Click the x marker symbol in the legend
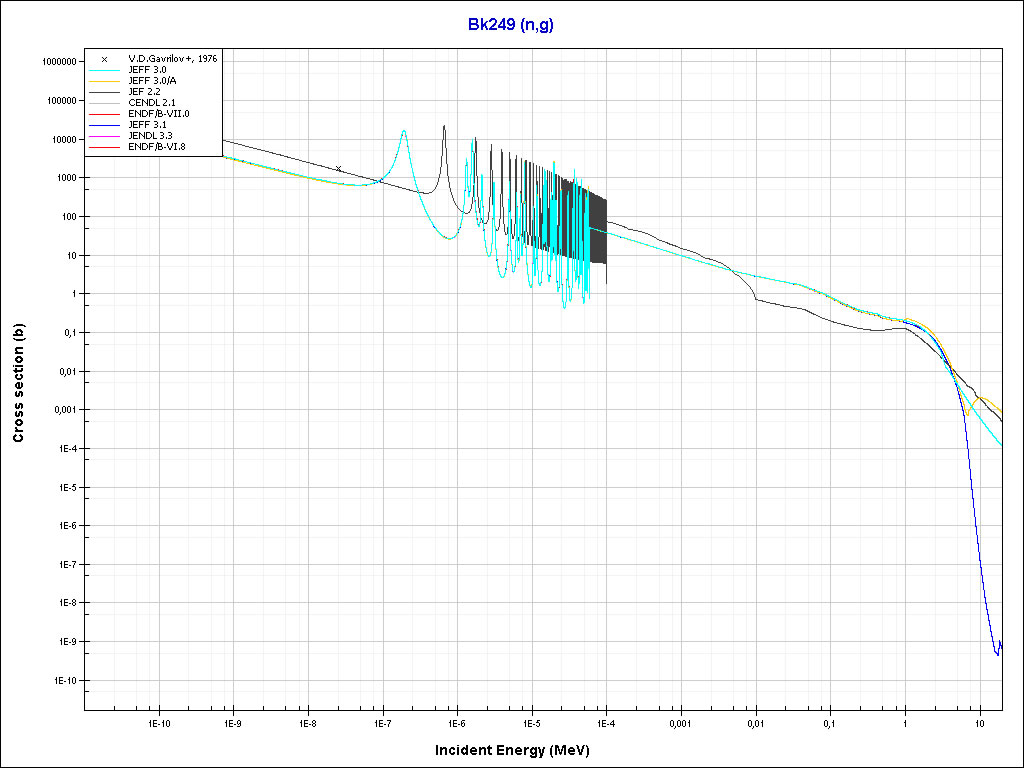The width and height of the screenshot is (1024, 768). click(x=104, y=59)
